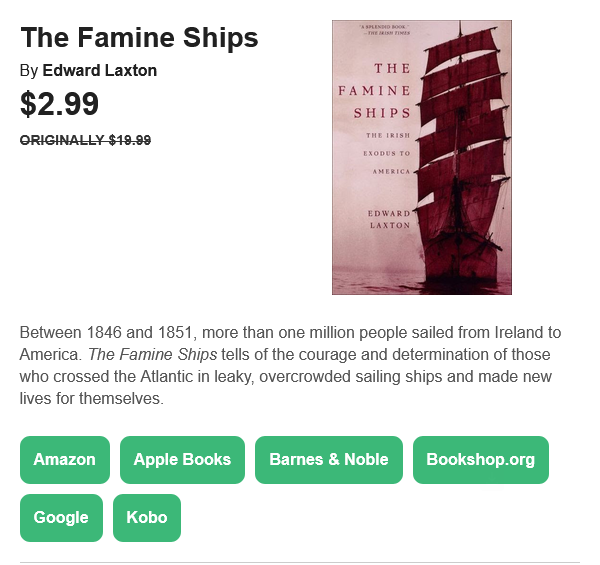Visit the Edward Laxton author link
The image size is (600, 565).
coord(99,71)
